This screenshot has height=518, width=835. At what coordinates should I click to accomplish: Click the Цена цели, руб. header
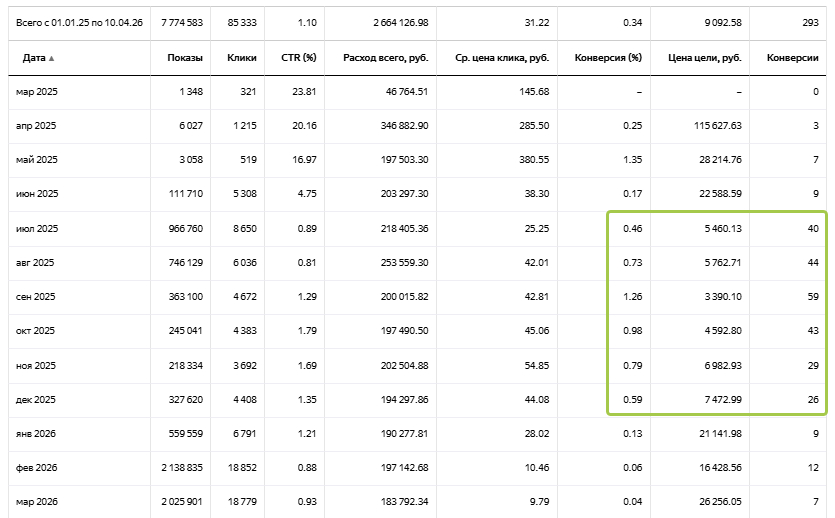[705, 57]
